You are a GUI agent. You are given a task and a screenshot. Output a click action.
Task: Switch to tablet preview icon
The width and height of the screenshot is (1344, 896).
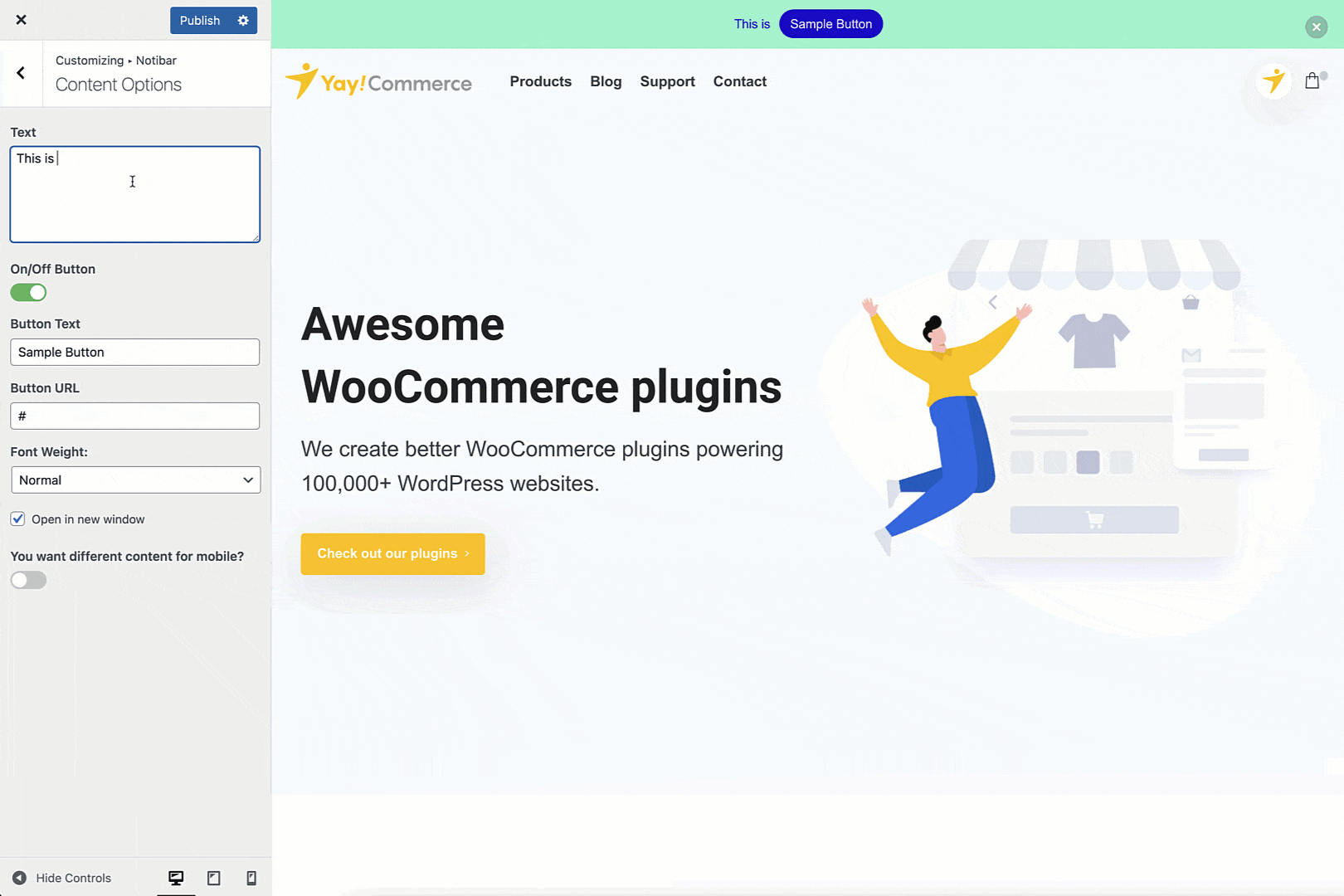[x=214, y=878]
